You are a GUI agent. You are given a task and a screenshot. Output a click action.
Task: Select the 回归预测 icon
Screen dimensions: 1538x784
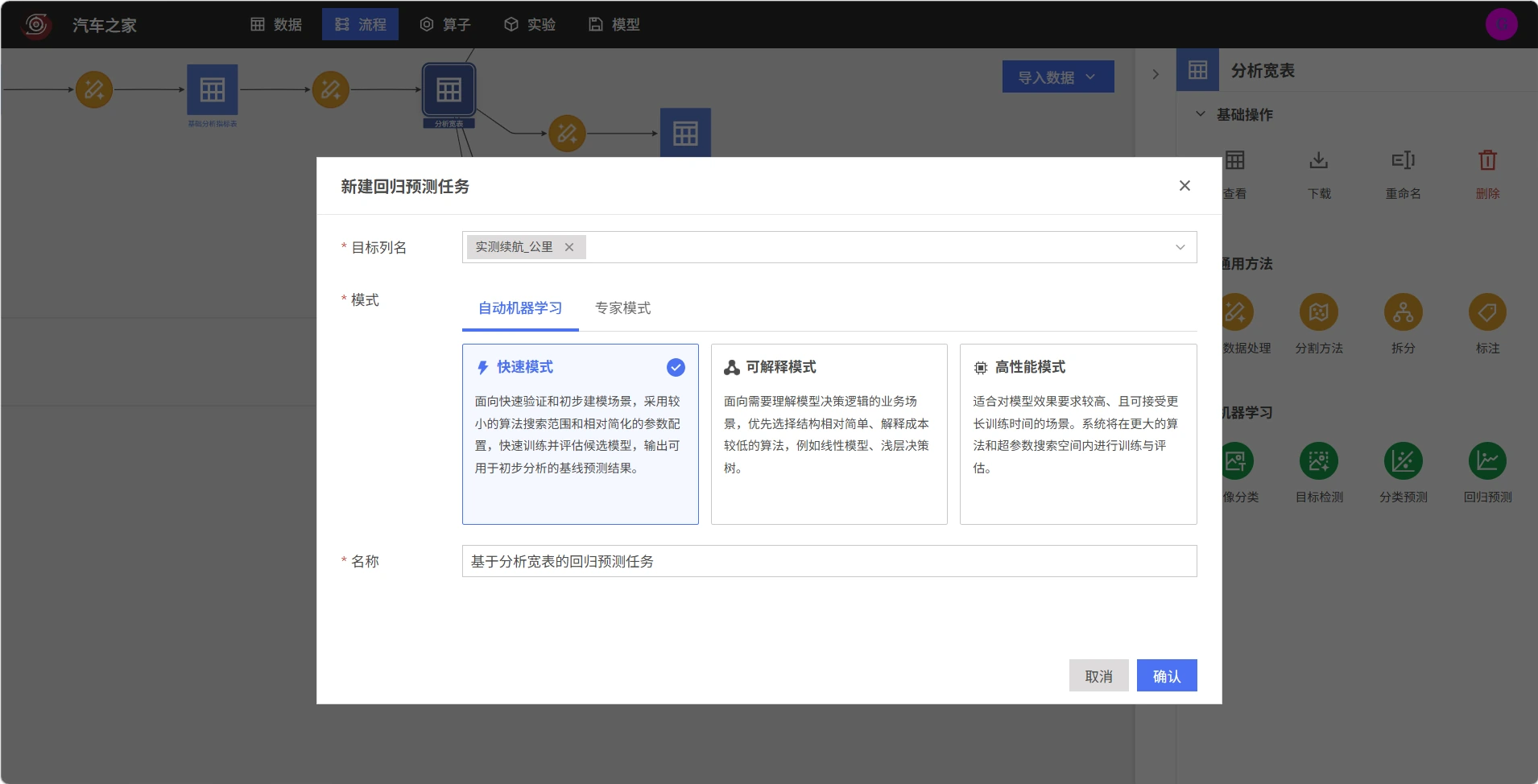click(x=1487, y=461)
